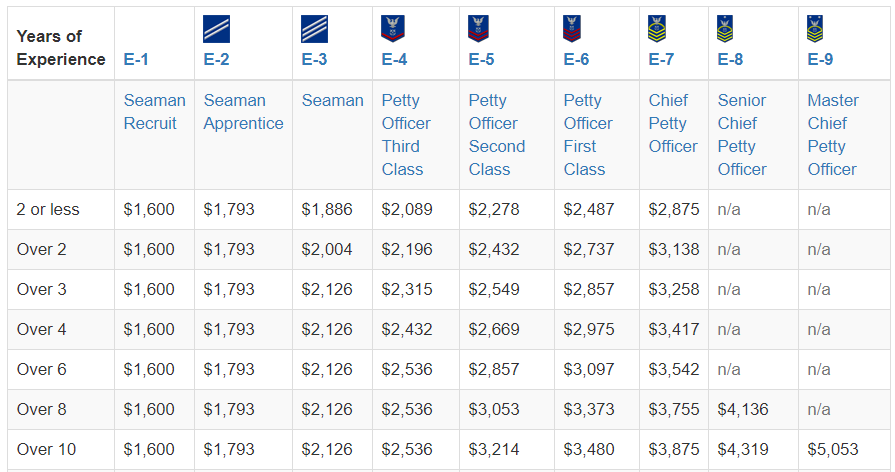Open the Petty Officer Second Class link

pyautogui.click(x=496, y=134)
